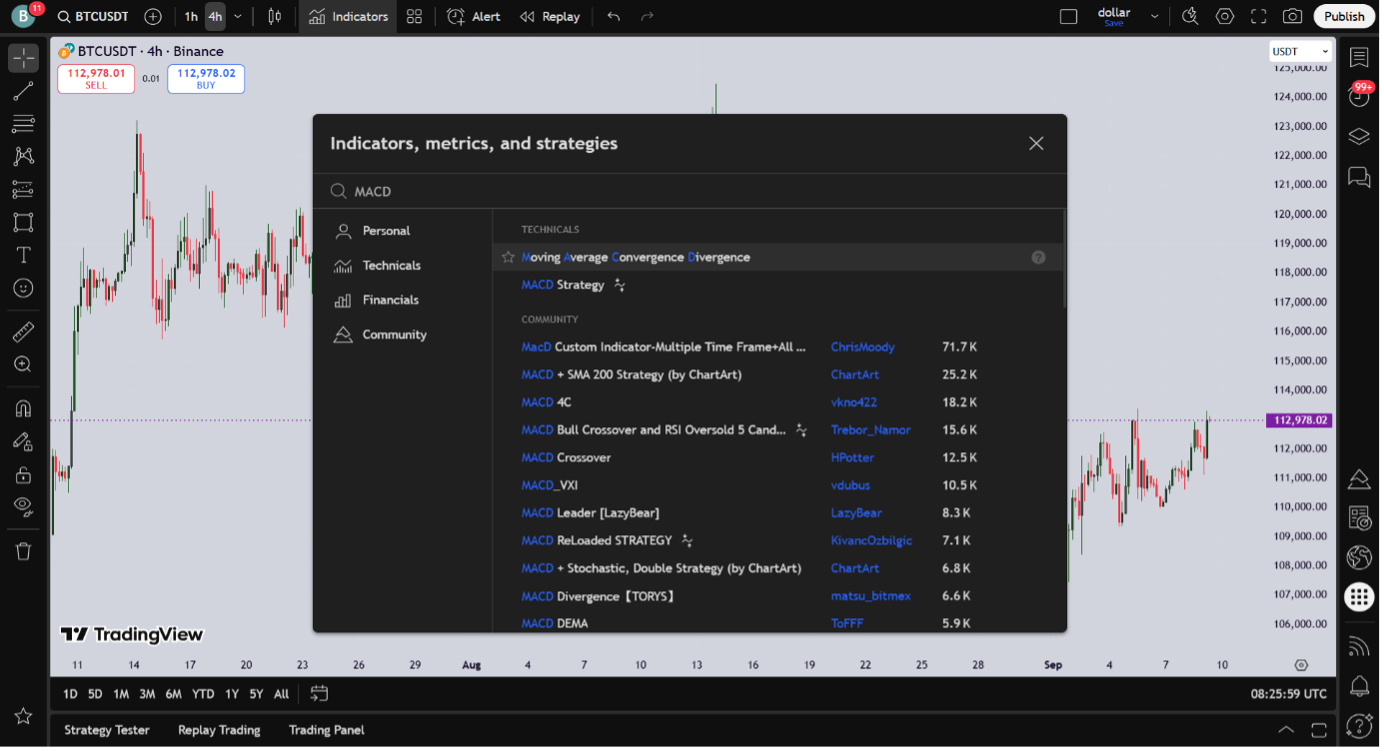Select the Community category
The height and width of the screenshot is (751, 1384).
pyautogui.click(x=394, y=335)
